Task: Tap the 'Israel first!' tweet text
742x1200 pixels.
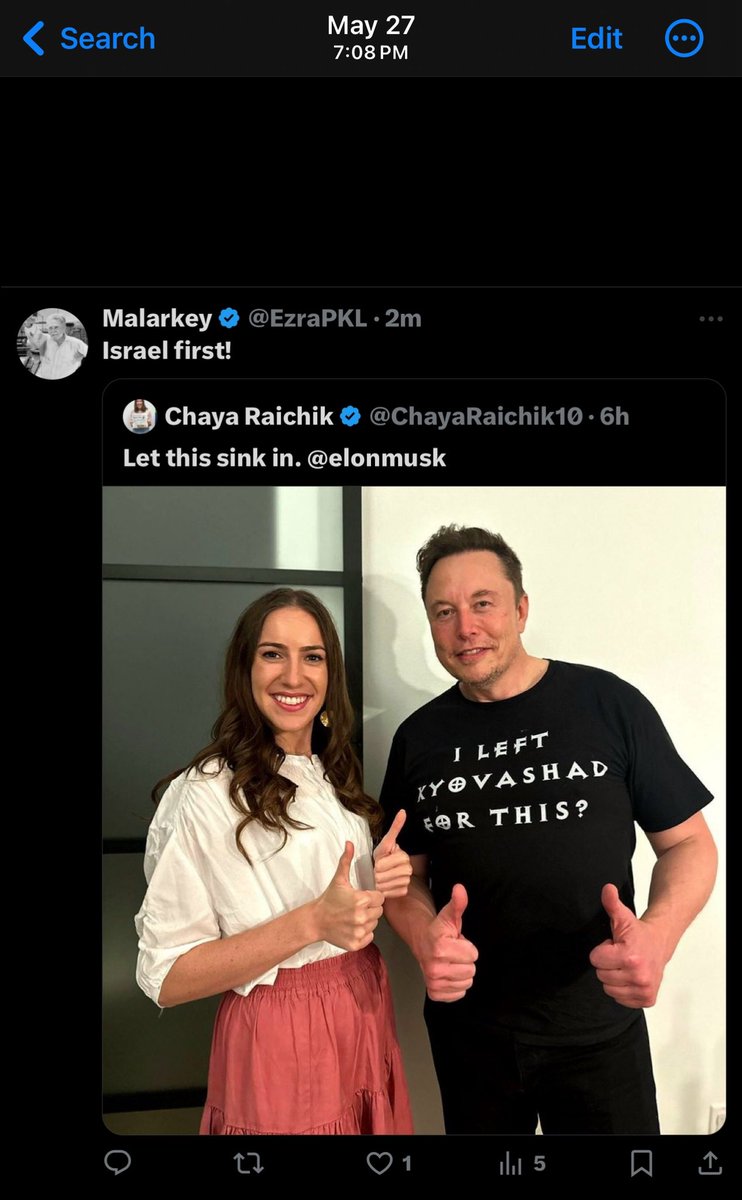Action: [x=167, y=351]
